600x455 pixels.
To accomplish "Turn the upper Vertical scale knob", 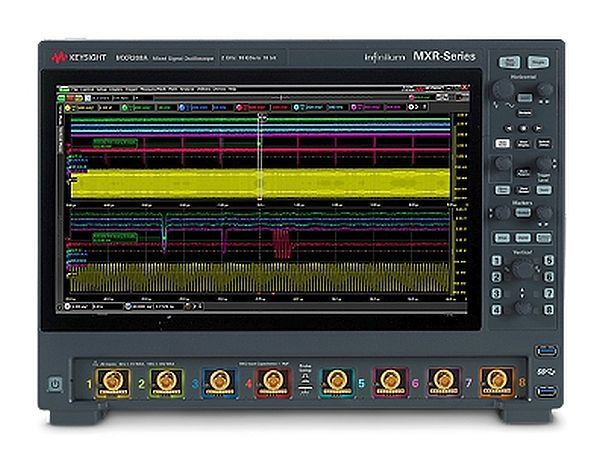I will click(522, 269).
